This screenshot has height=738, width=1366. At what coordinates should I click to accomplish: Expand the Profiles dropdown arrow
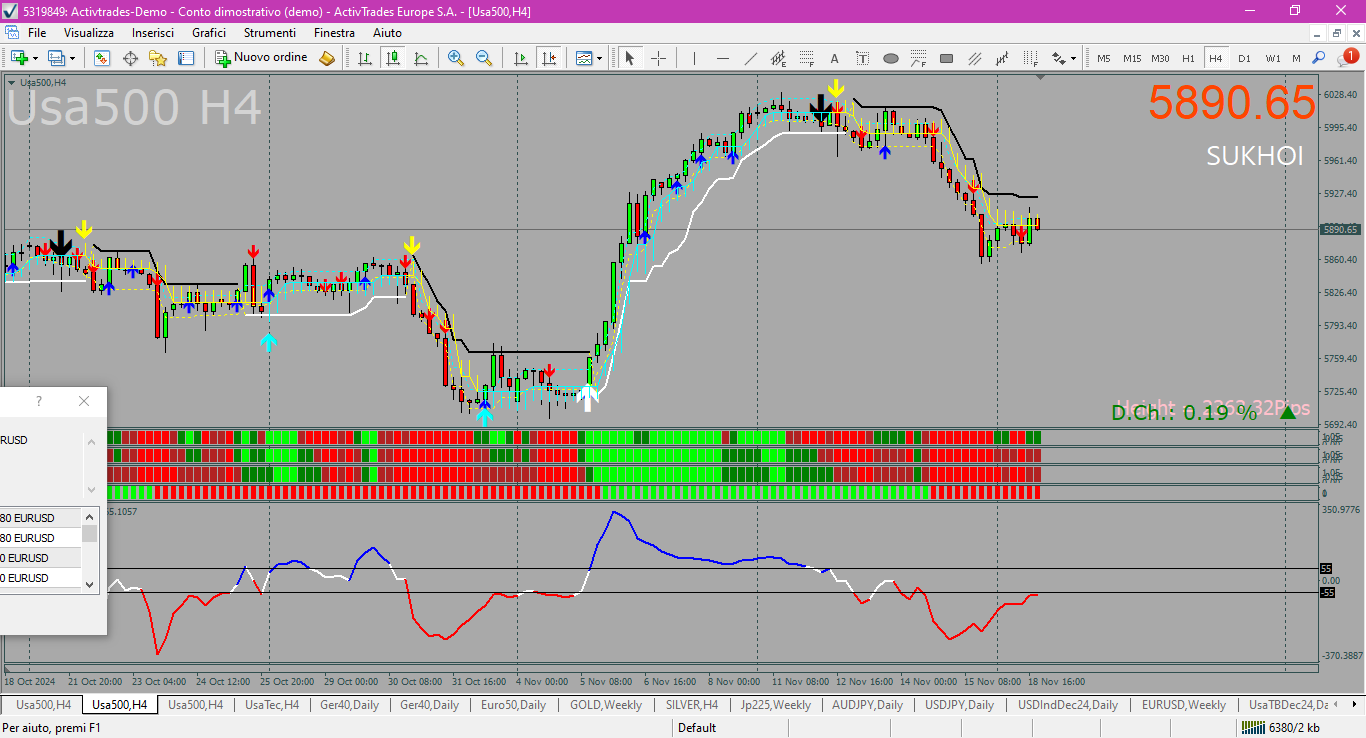point(72,58)
